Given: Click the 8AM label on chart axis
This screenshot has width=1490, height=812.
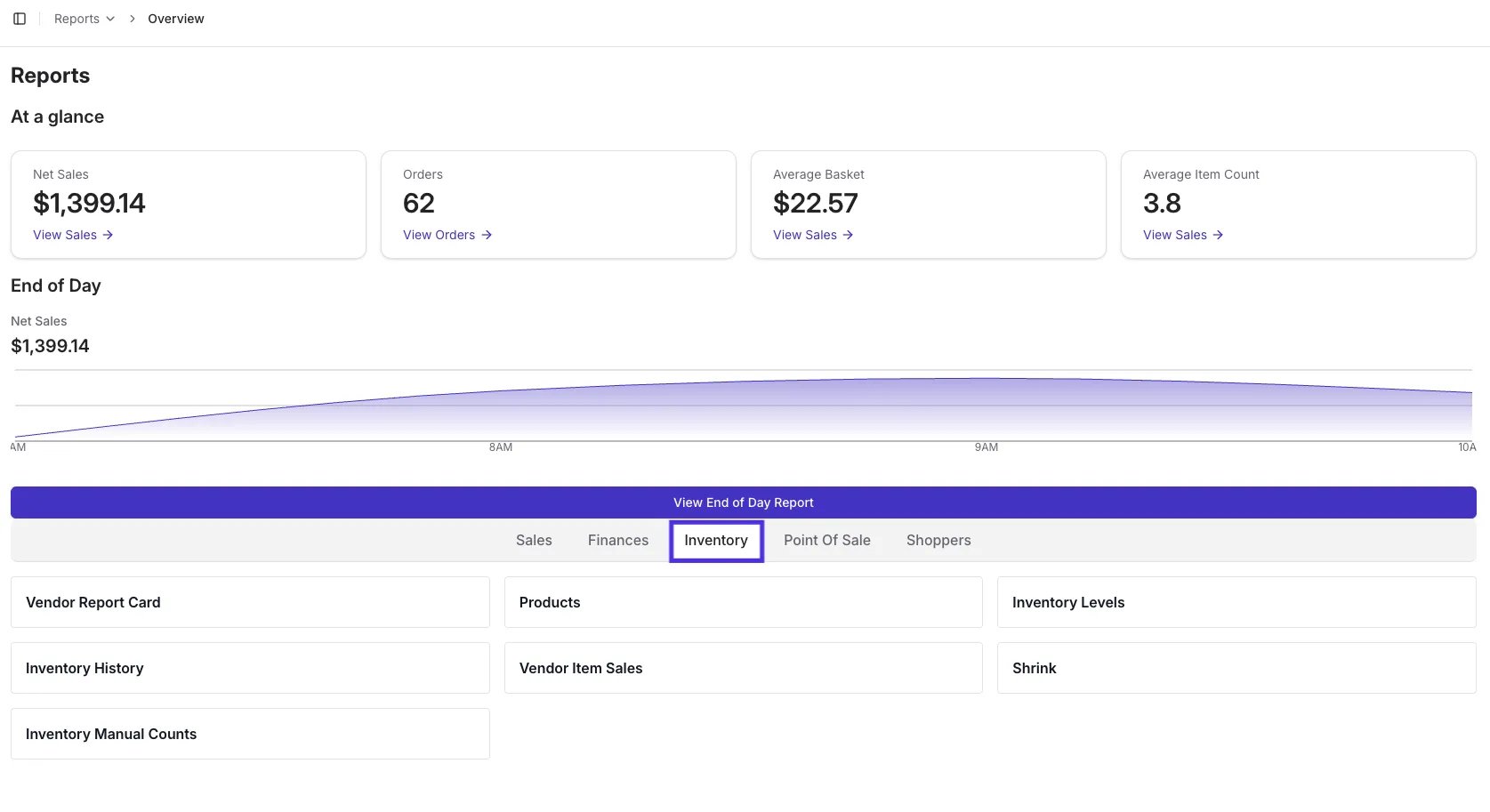Looking at the screenshot, I should (x=501, y=447).
